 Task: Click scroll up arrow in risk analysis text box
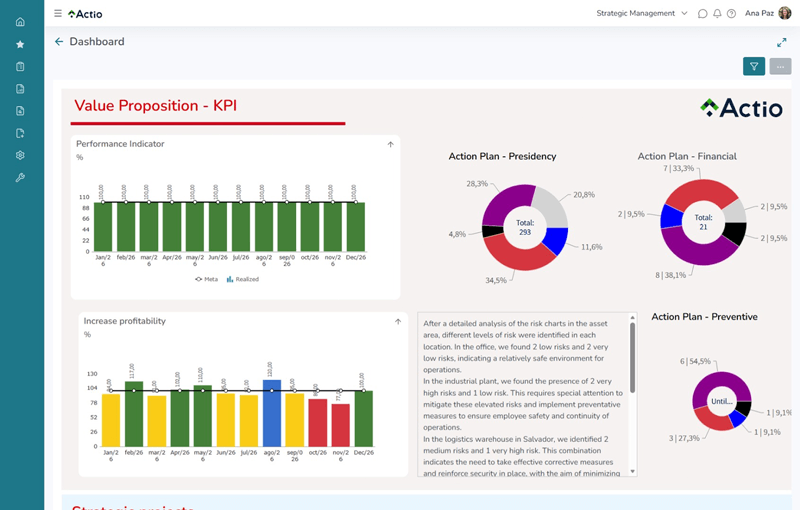tap(633, 318)
